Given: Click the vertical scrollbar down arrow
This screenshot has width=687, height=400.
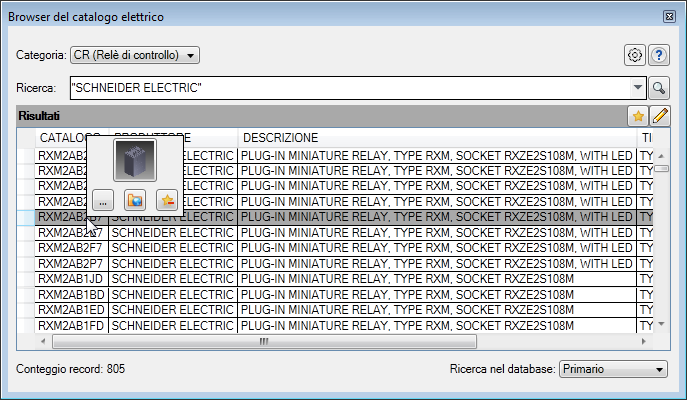Looking at the screenshot, I should (662, 324).
